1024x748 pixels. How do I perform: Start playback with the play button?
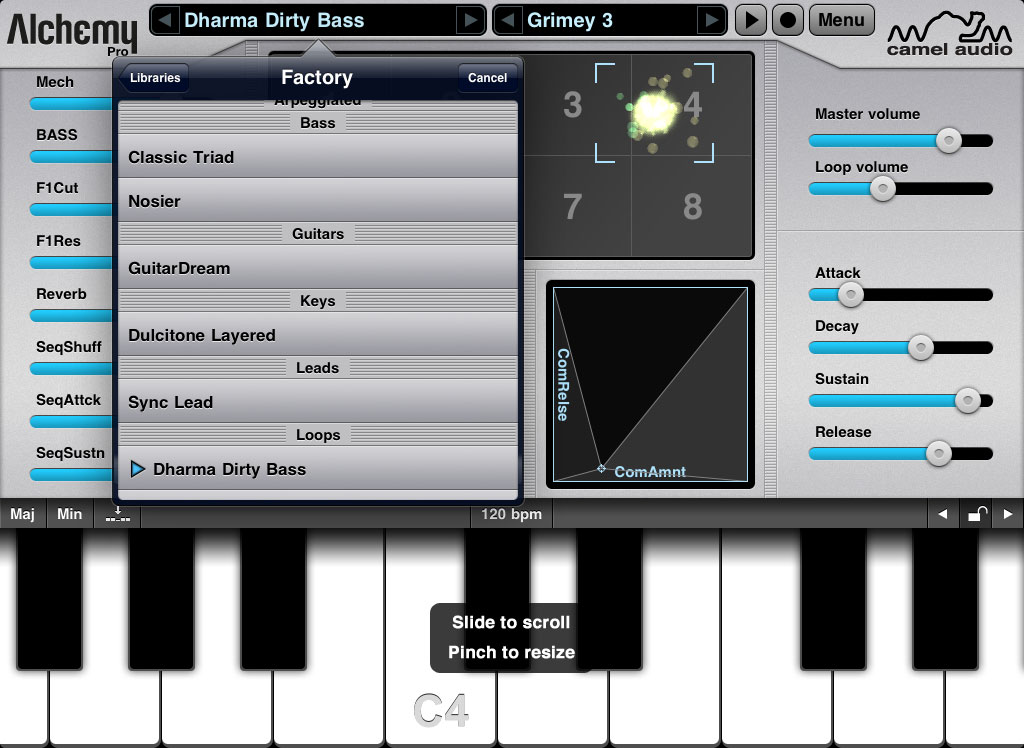750,20
